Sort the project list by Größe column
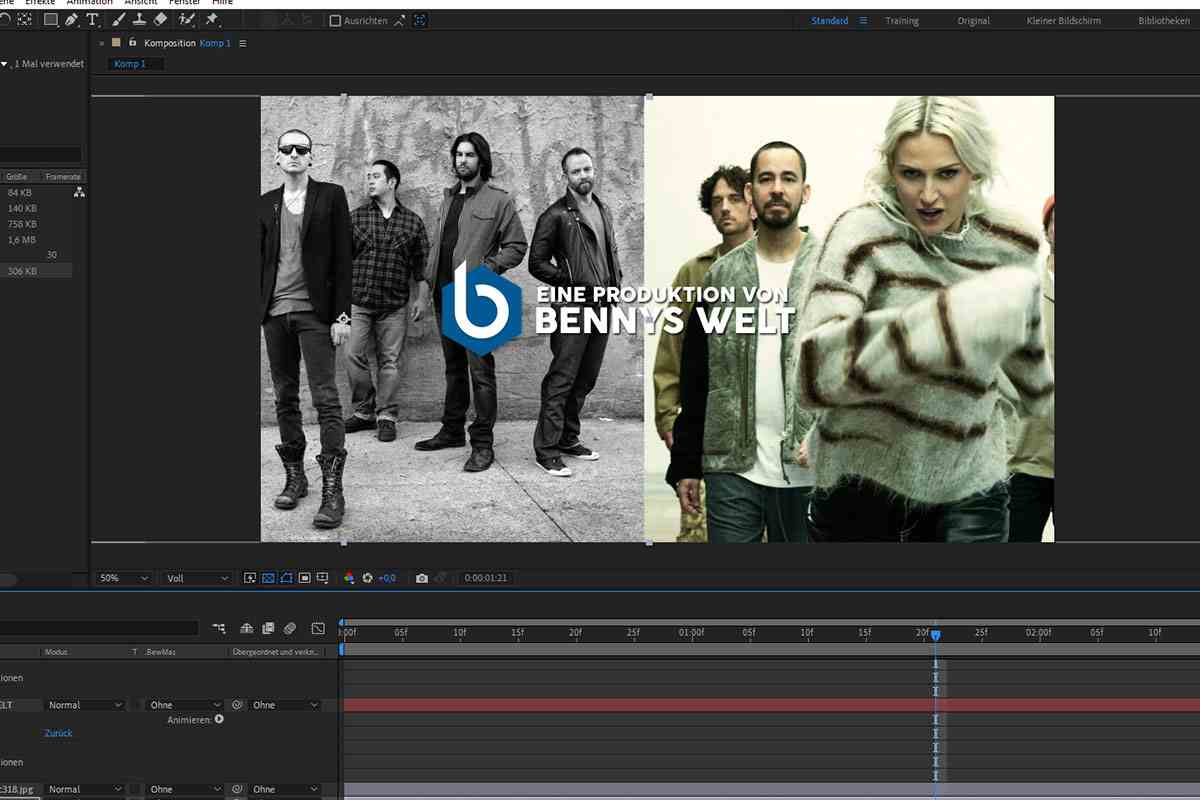The width and height of the screenshot is (1200, 800). 17,176
